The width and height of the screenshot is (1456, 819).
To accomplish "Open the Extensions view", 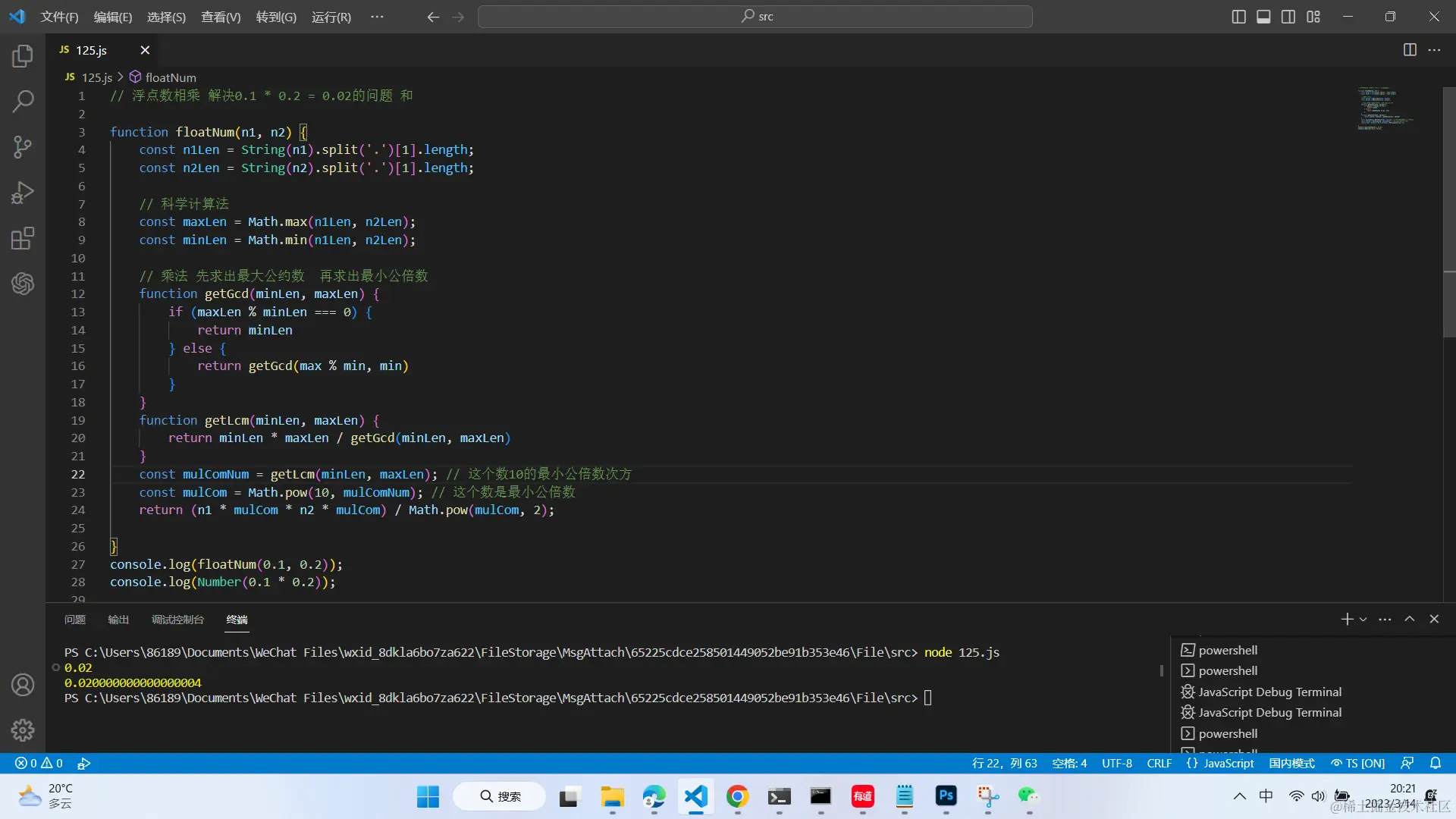I will point(23,238).
